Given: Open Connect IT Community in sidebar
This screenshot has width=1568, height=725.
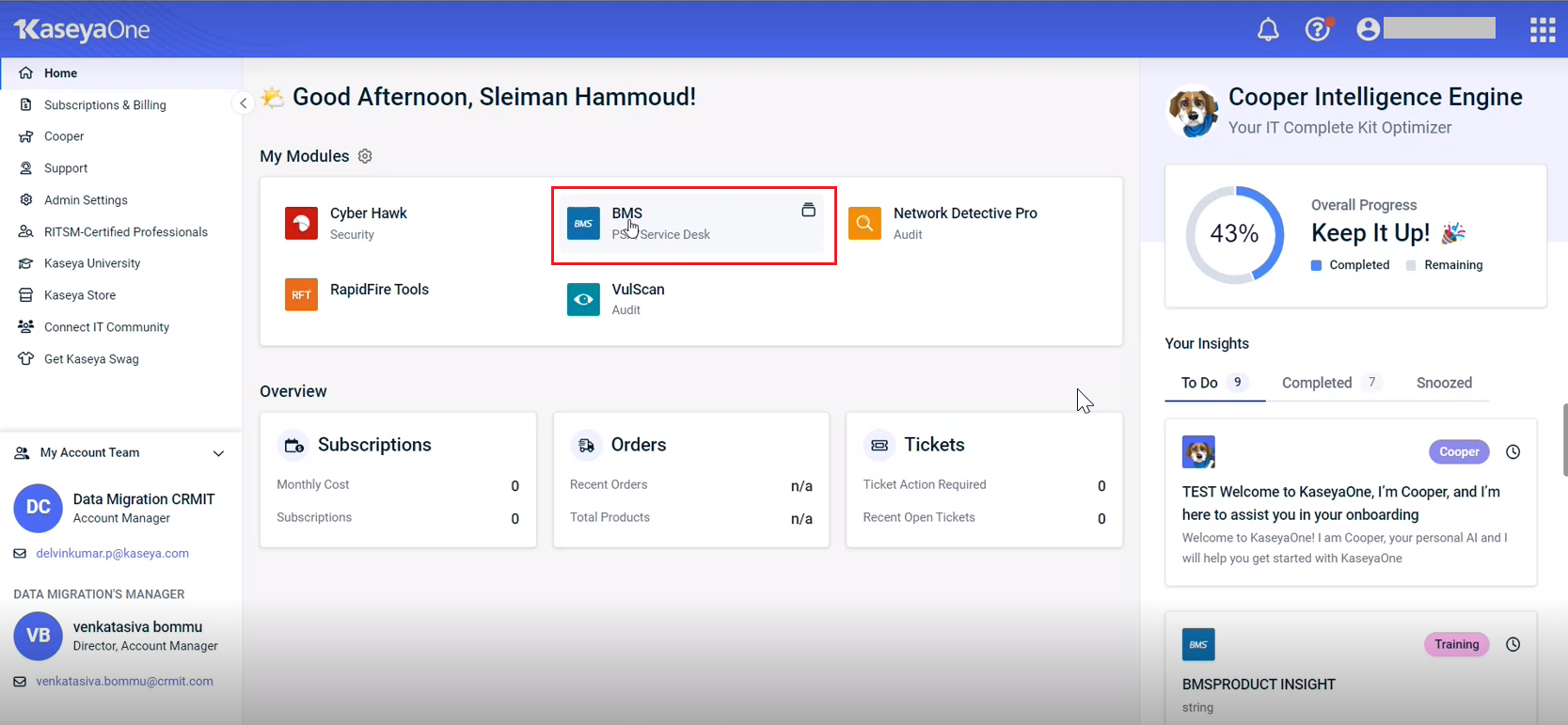Looking at the screenshot, I should (x=120, y=327).
